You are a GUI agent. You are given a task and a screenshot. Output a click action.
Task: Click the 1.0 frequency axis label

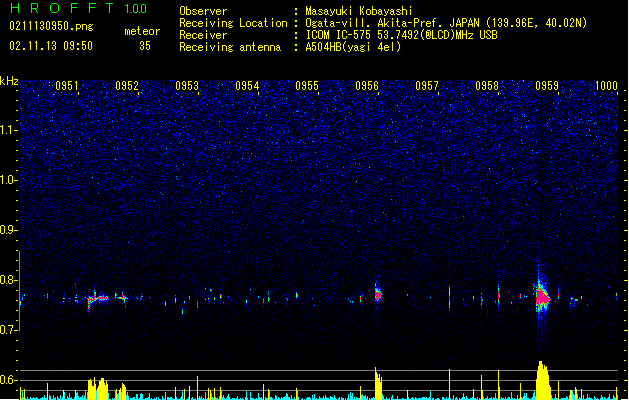coord(9,180)
